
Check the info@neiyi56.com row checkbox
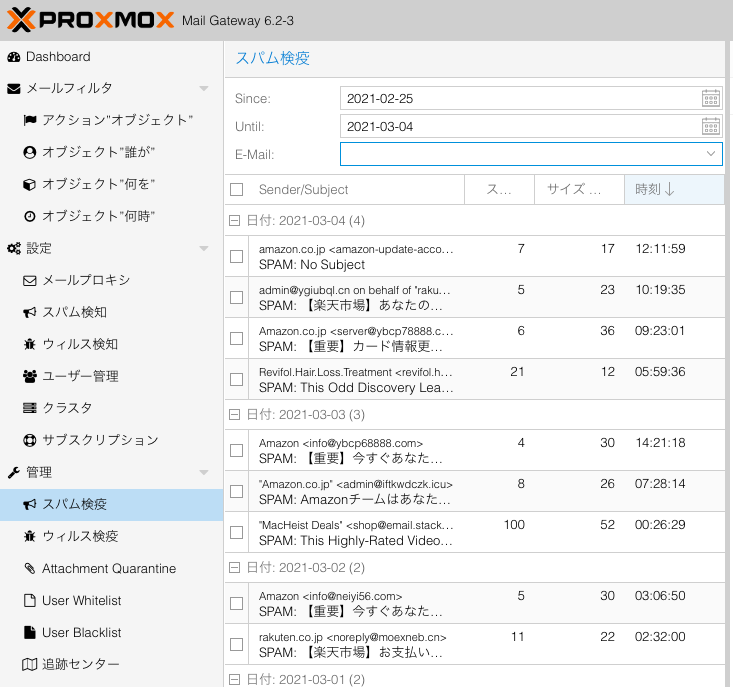(x=237, y=603)
